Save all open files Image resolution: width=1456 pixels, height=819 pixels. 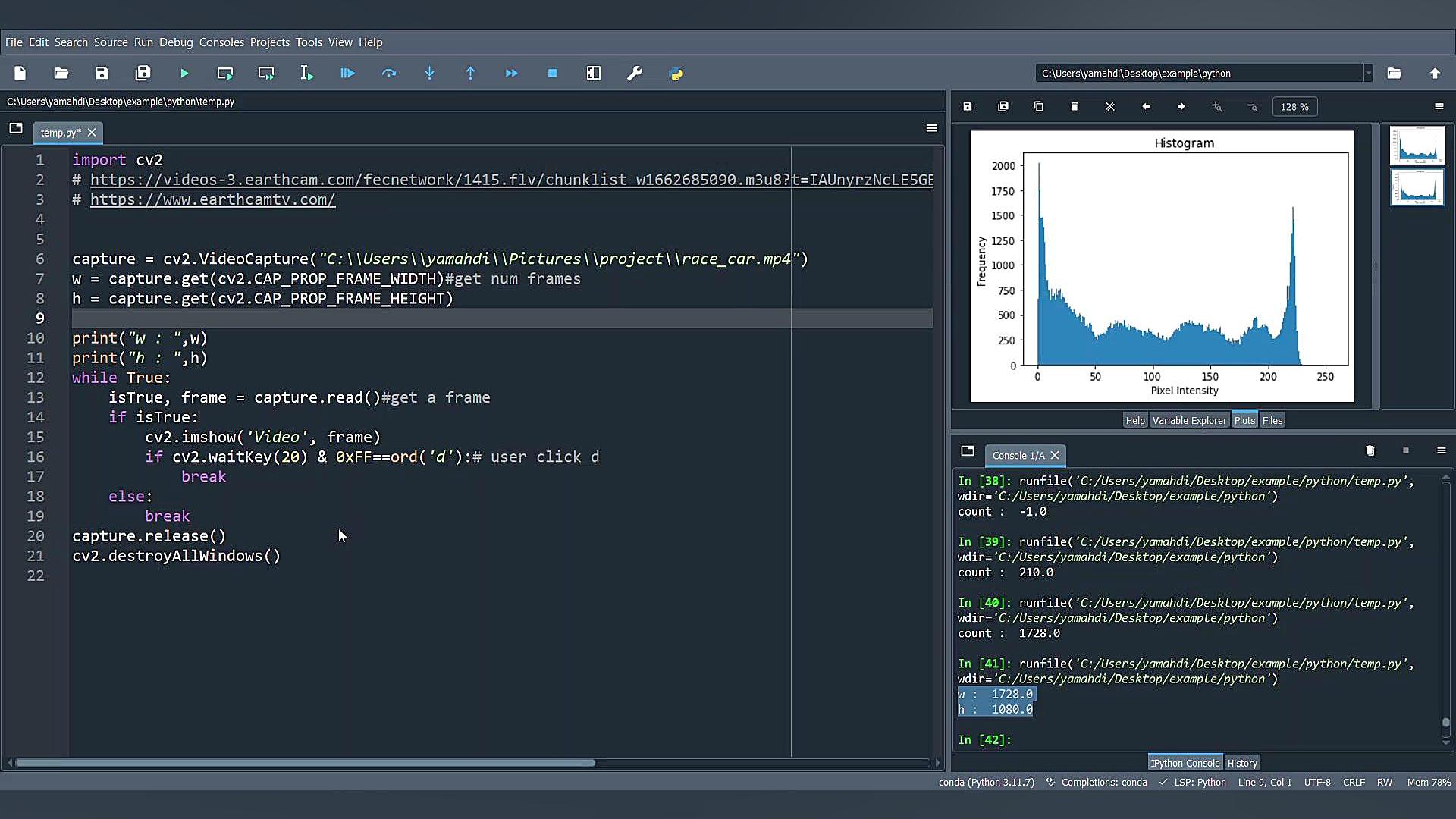click(143, 74)
